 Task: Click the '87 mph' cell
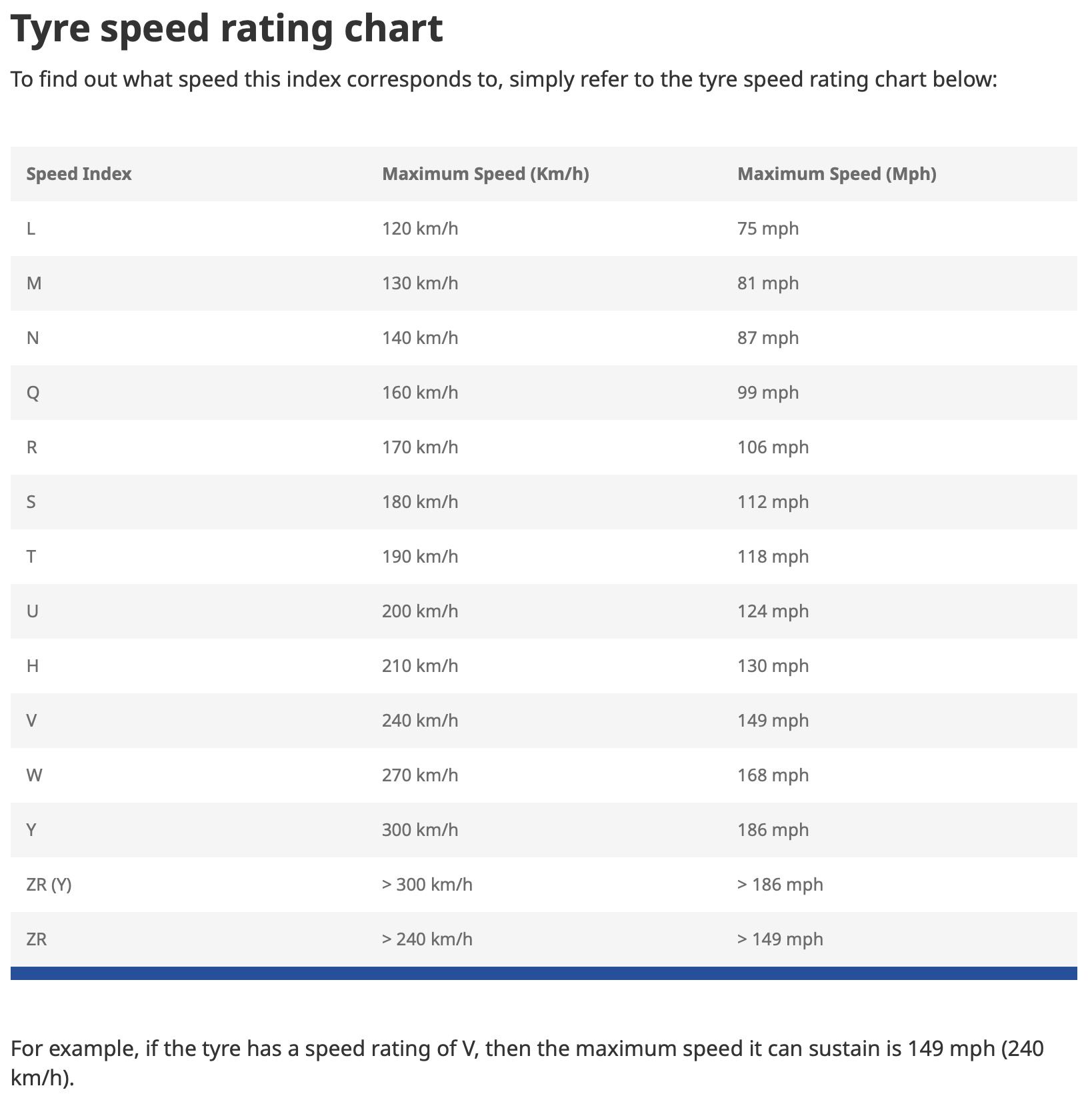(768, 338)
